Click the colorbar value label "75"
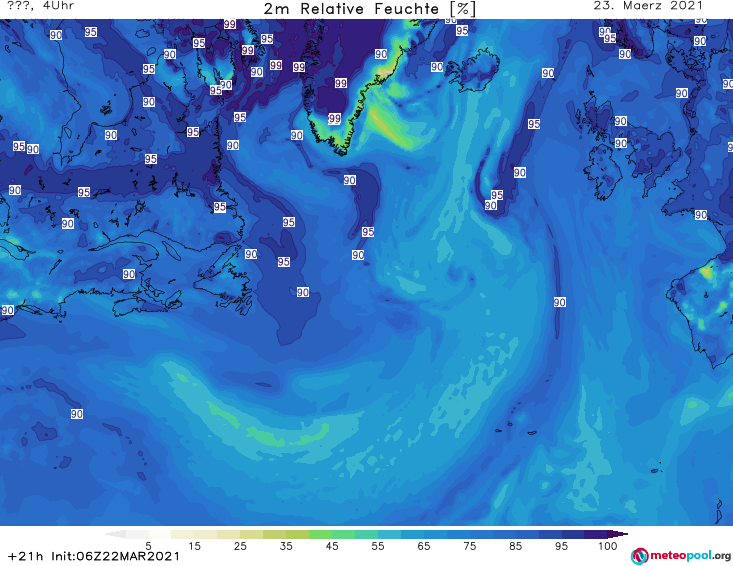Viewport: 733px width, 566px height. (x=469, y=546)
